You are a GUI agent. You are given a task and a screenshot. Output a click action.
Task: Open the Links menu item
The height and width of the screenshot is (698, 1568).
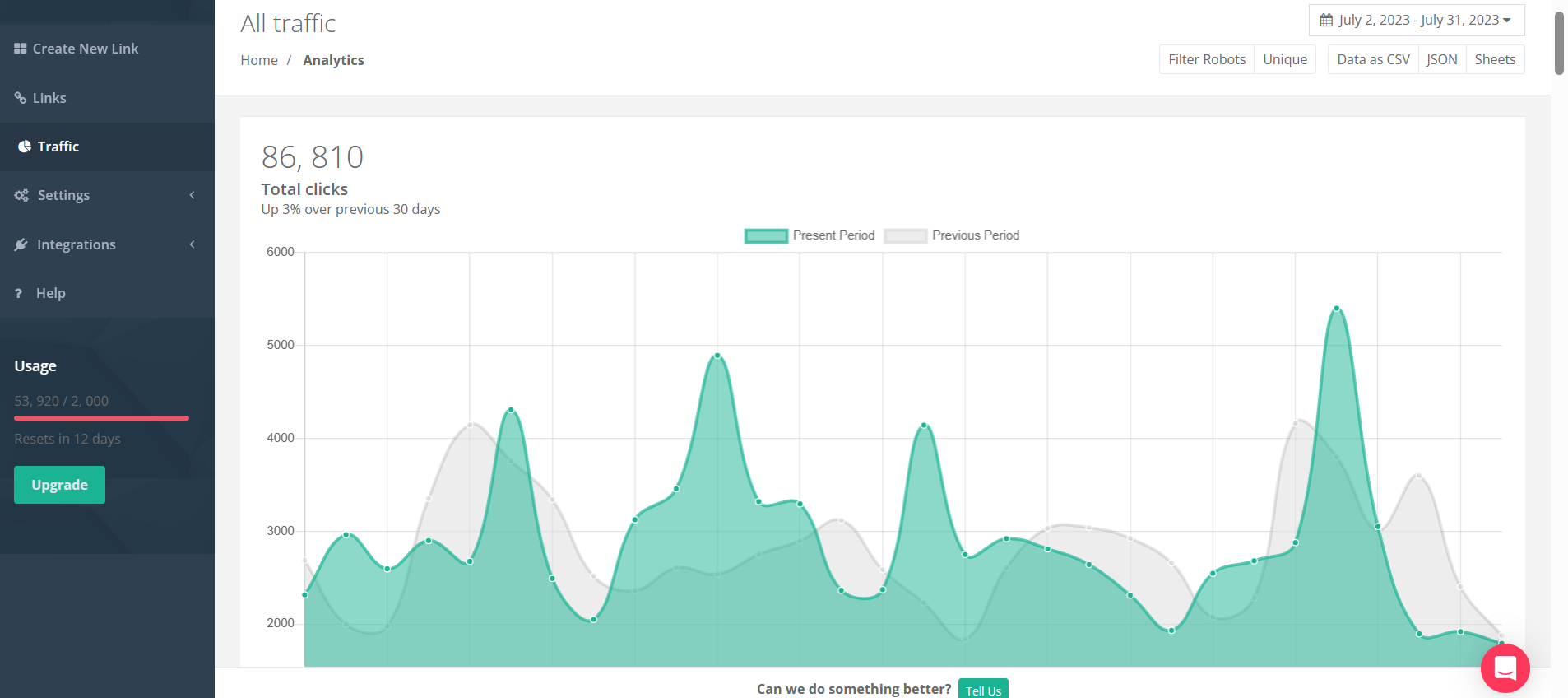(x=49, y=98)
